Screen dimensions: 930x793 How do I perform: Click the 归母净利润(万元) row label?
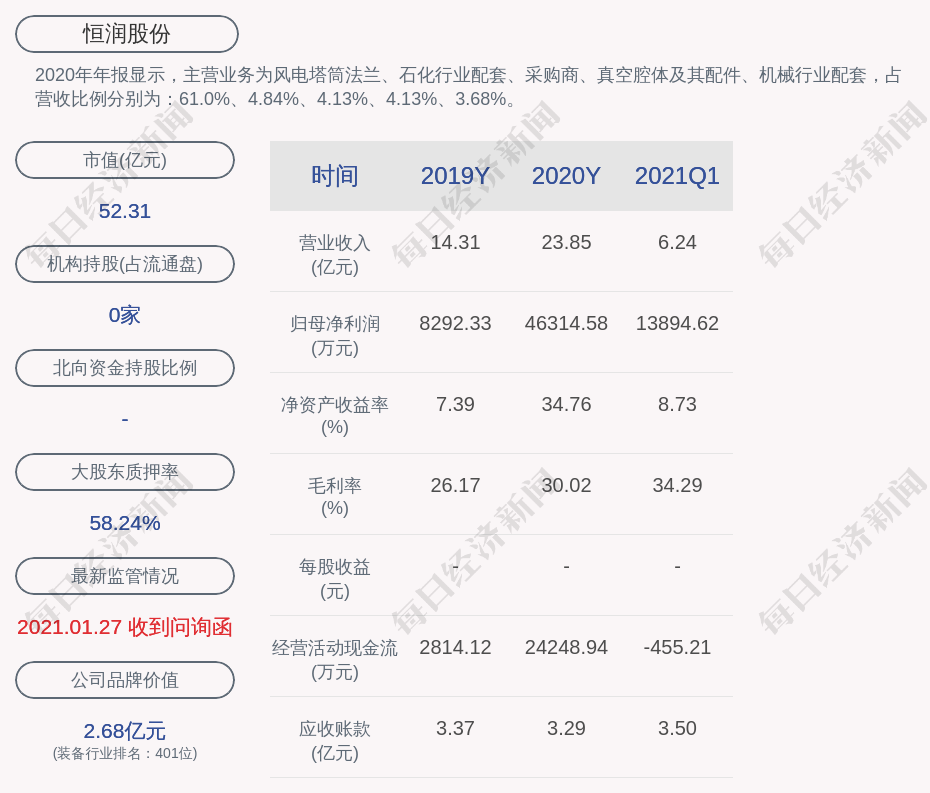click(335, 335)
